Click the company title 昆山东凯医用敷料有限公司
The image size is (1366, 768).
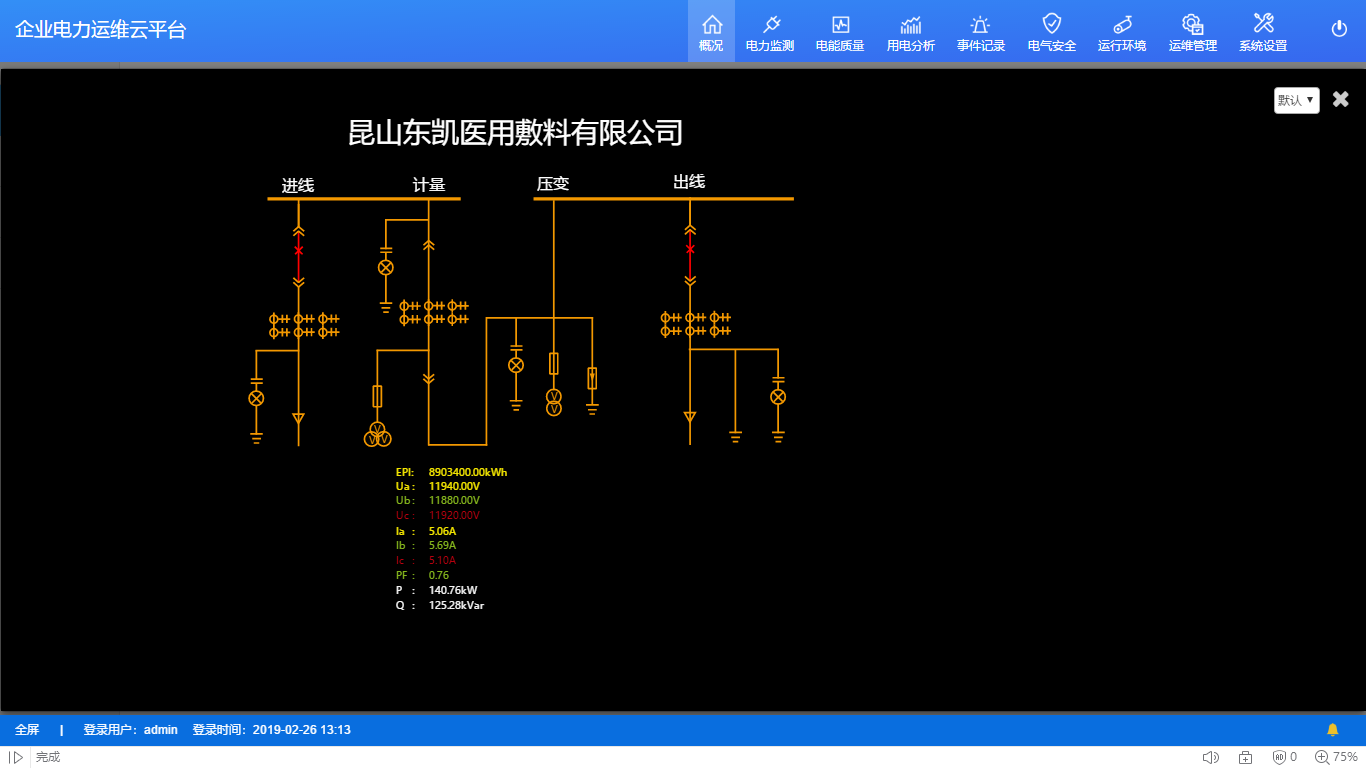[x=515, y=132]
